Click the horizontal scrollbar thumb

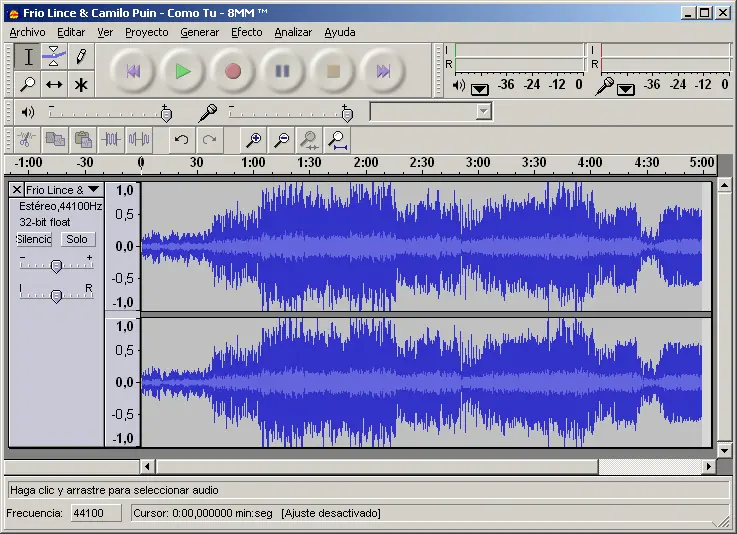pos(377,466)
